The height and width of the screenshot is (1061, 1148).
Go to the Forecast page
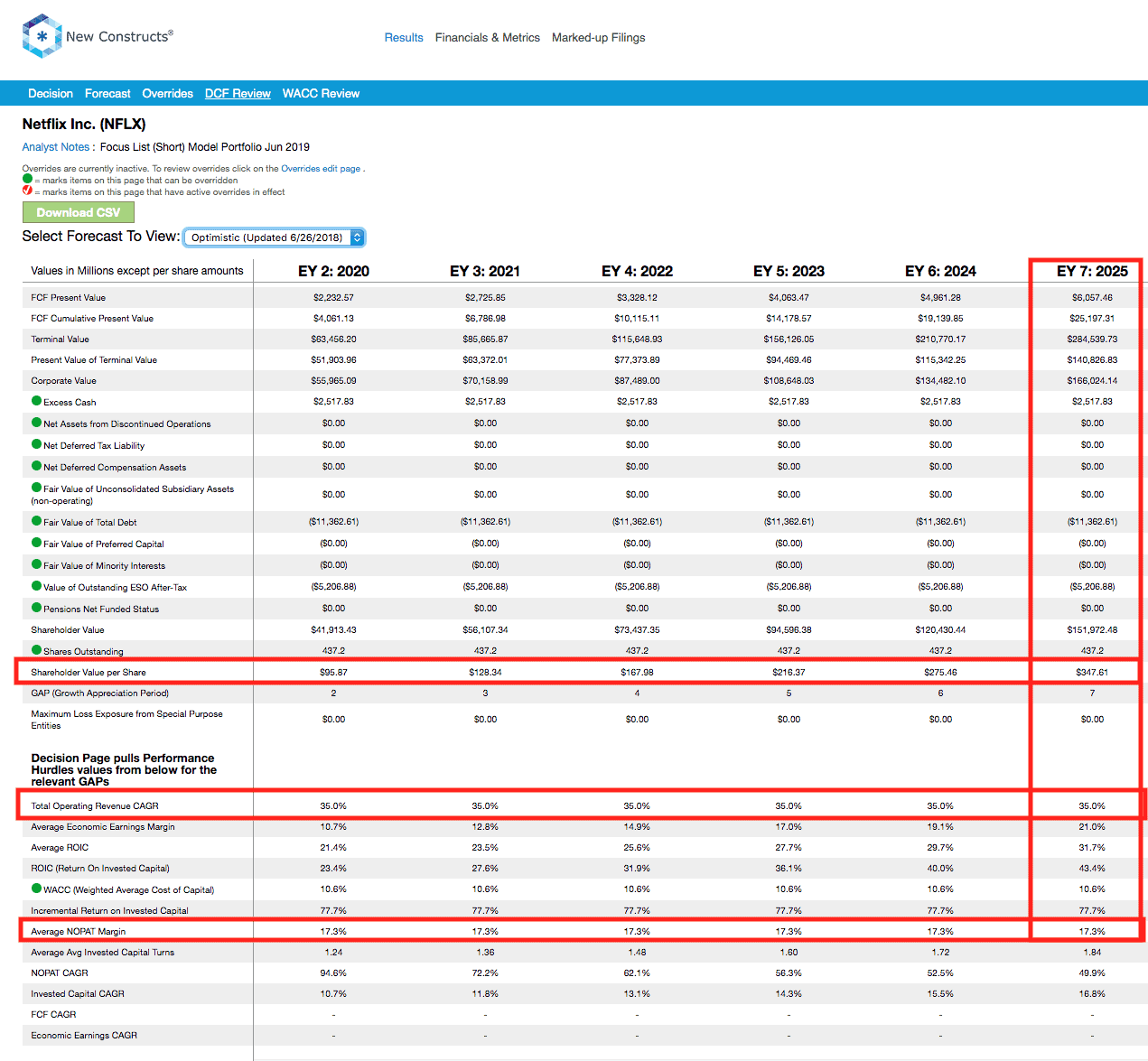pyautogui.click(x=107, y=94)
